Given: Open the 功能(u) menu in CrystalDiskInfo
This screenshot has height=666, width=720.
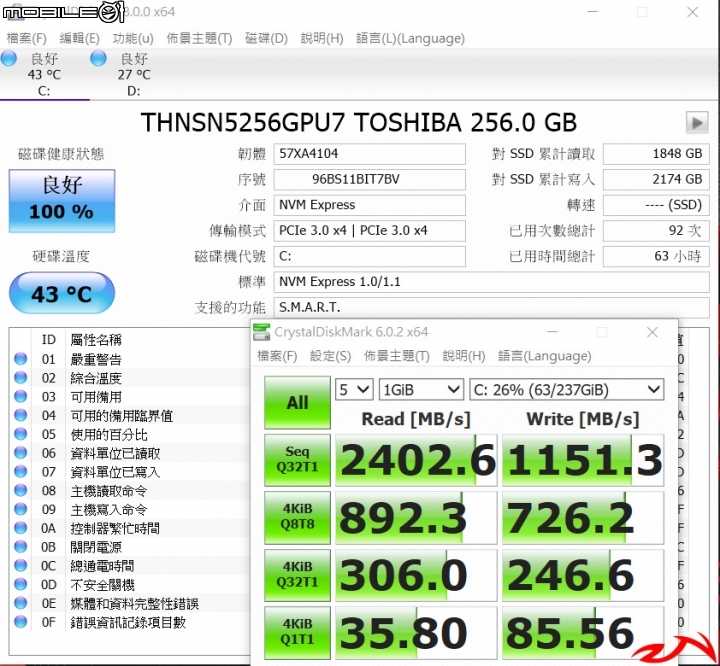Looking at the screenshot, I should (x=133, y=39).
